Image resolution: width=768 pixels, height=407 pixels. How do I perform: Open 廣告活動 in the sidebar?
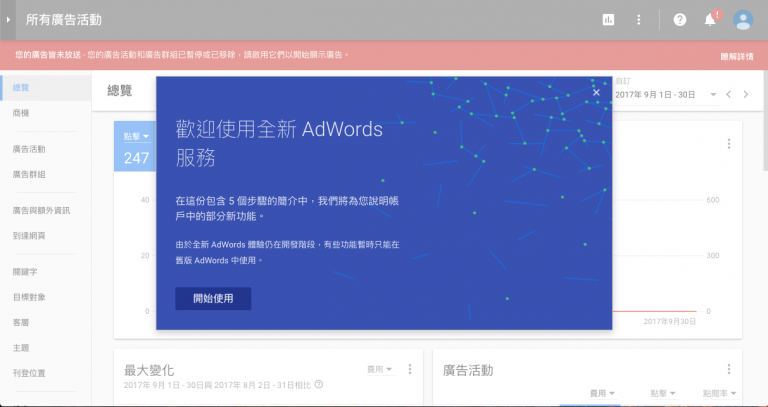29,149
